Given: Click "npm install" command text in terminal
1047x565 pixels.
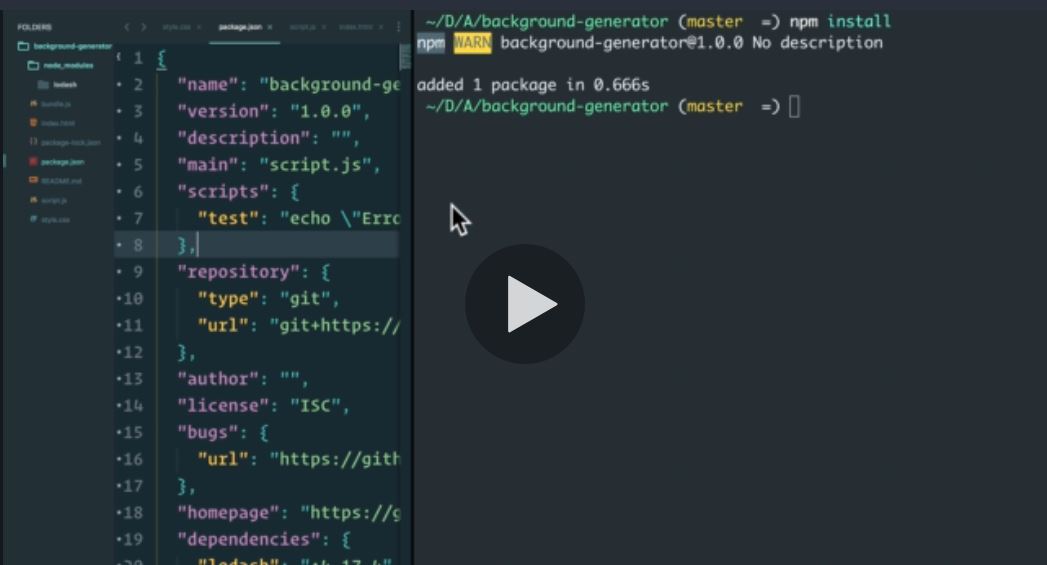Looking at the screenshot, I should [840, 21].
